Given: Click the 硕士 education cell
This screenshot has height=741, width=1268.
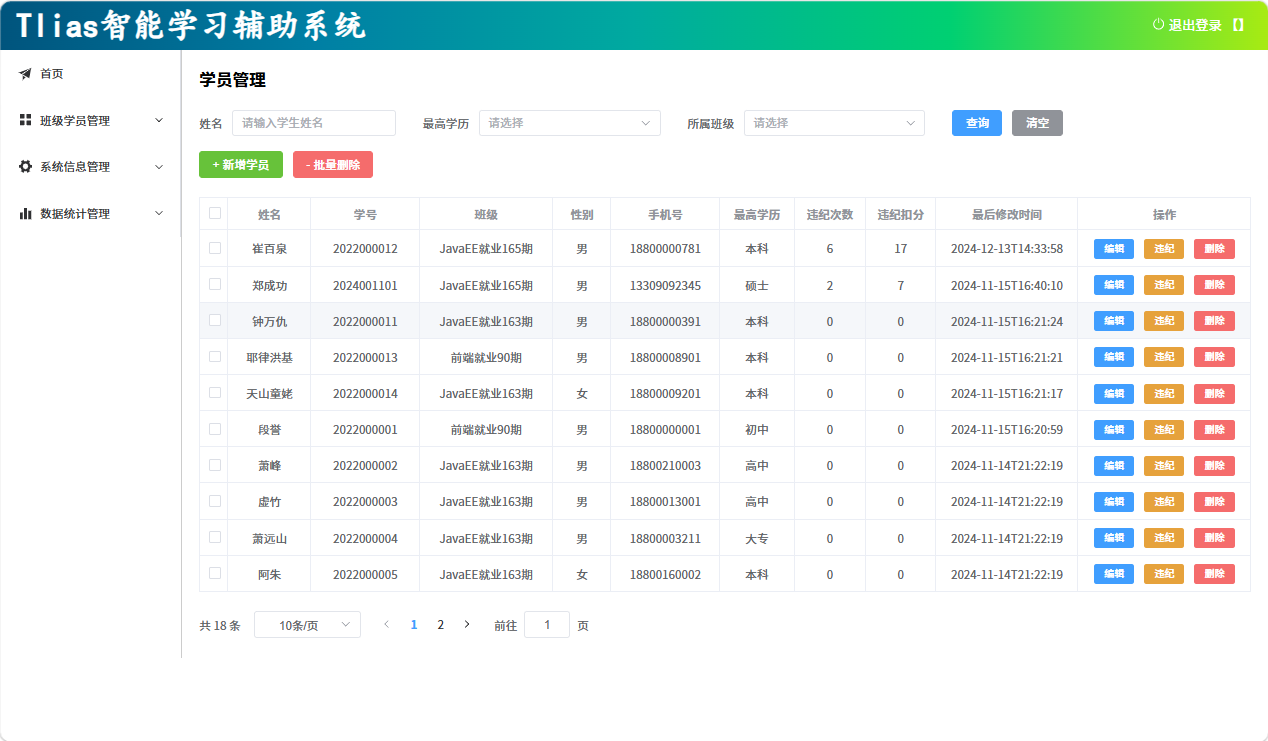Looking at the screenshot, I should 757,285.
